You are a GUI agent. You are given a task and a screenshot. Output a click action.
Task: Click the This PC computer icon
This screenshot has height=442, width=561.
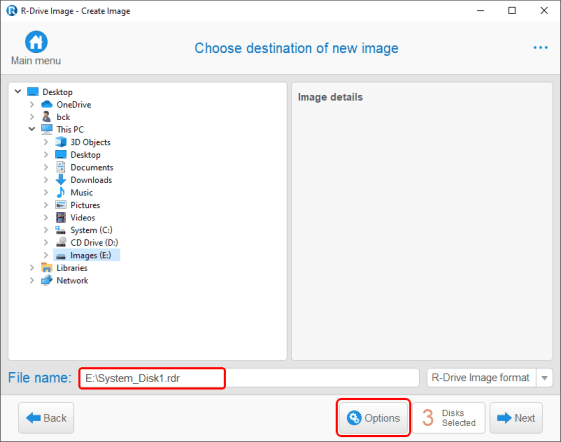coord(47,129)
